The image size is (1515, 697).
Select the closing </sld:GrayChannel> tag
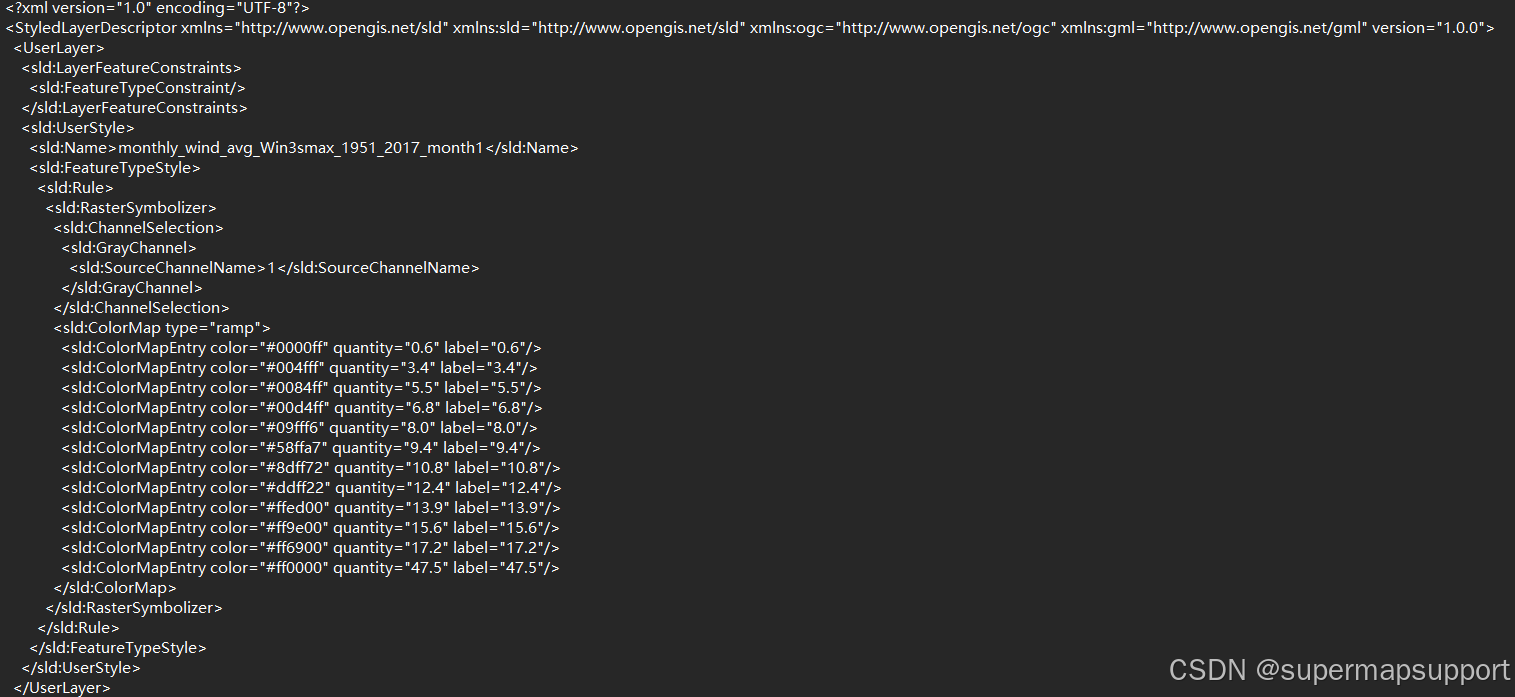click(x=132, y=288)
